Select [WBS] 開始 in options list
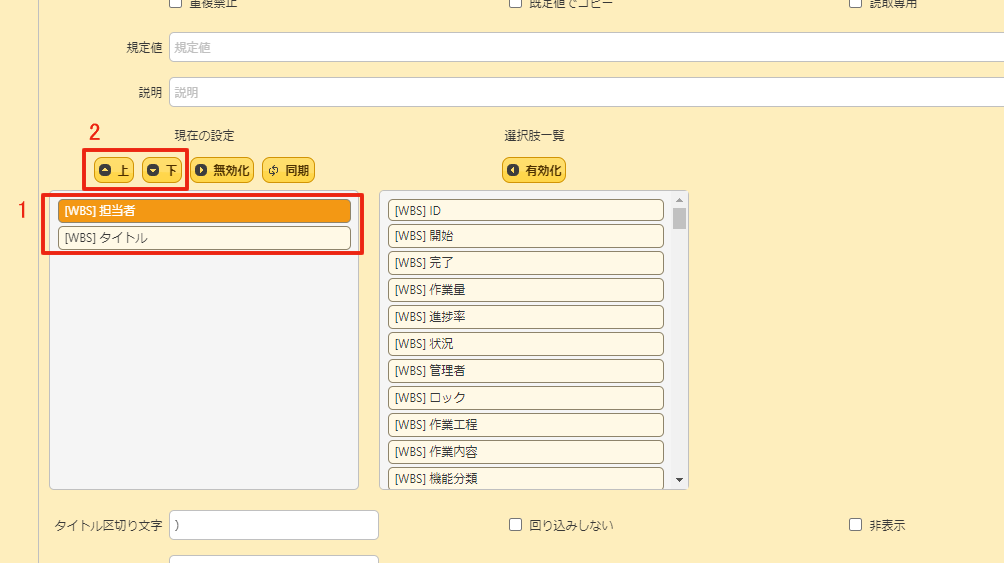The height and width of the screenshot is (563, 1004). click(x=526, y=236)
